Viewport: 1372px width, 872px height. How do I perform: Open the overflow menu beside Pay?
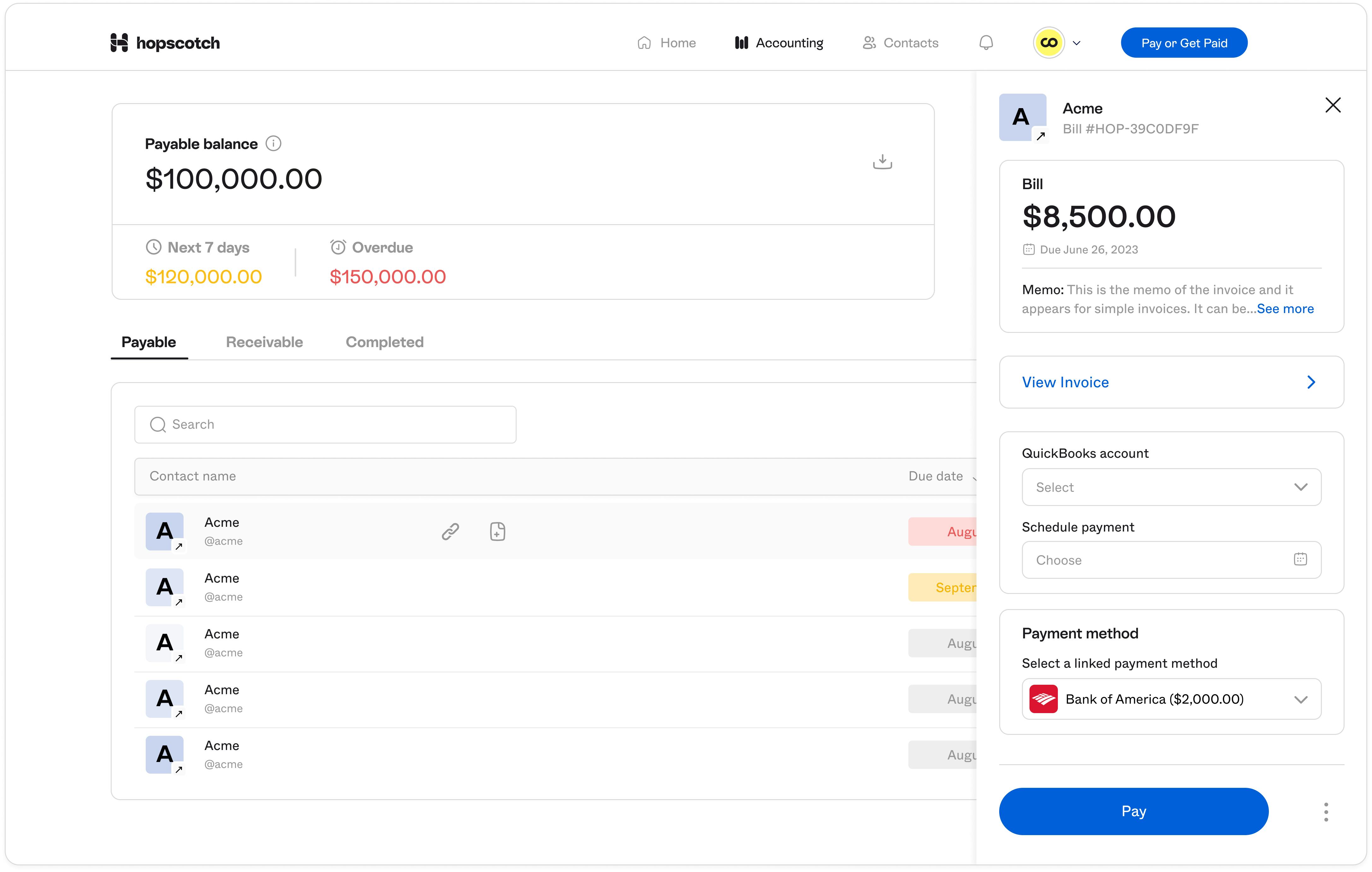click(x=1326, y=811)
